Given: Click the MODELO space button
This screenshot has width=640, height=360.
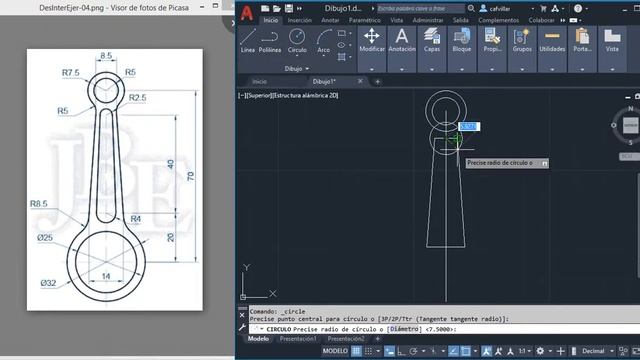Looking at the screenshot, I should tap(335, 351).
